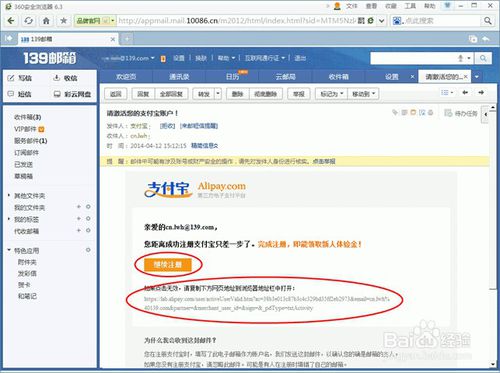Open the 帮助 help dropdown
Viewport: 500px width, 373px height.
pyautogui.click(x=226, y=58)
